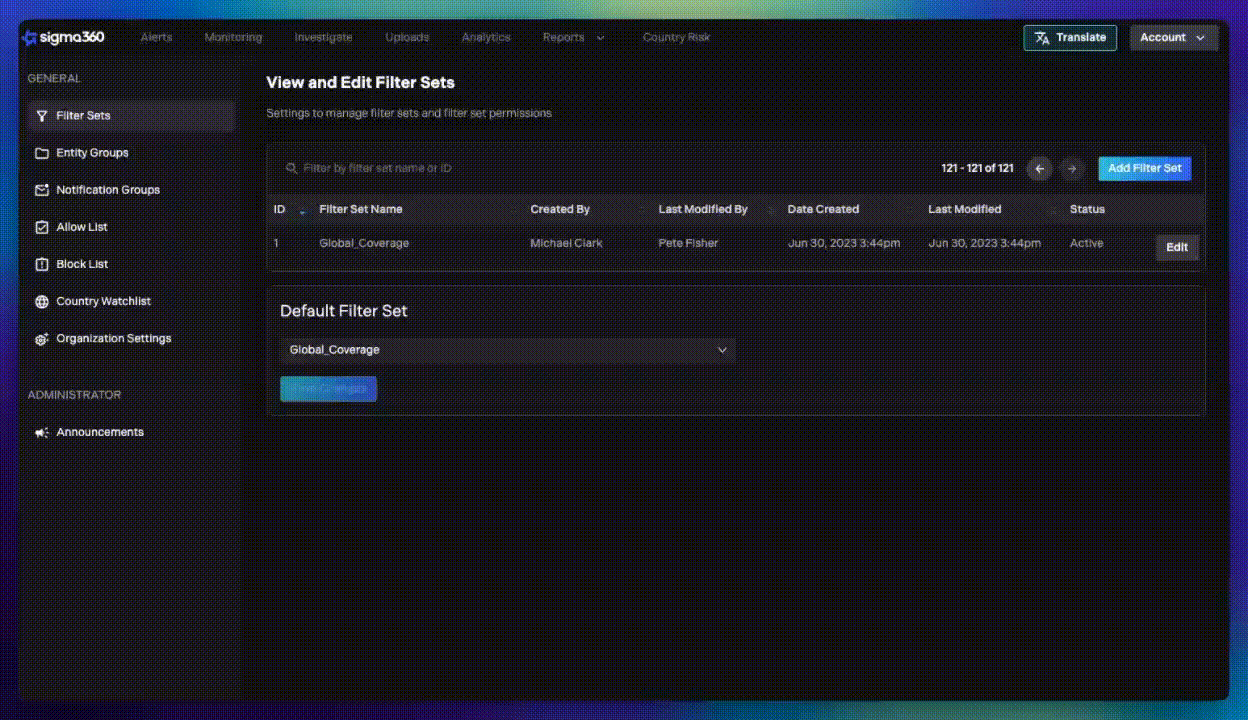Open Entity Groups via folder icon
Screen dimensions: 1248x720
click(41, 152)
